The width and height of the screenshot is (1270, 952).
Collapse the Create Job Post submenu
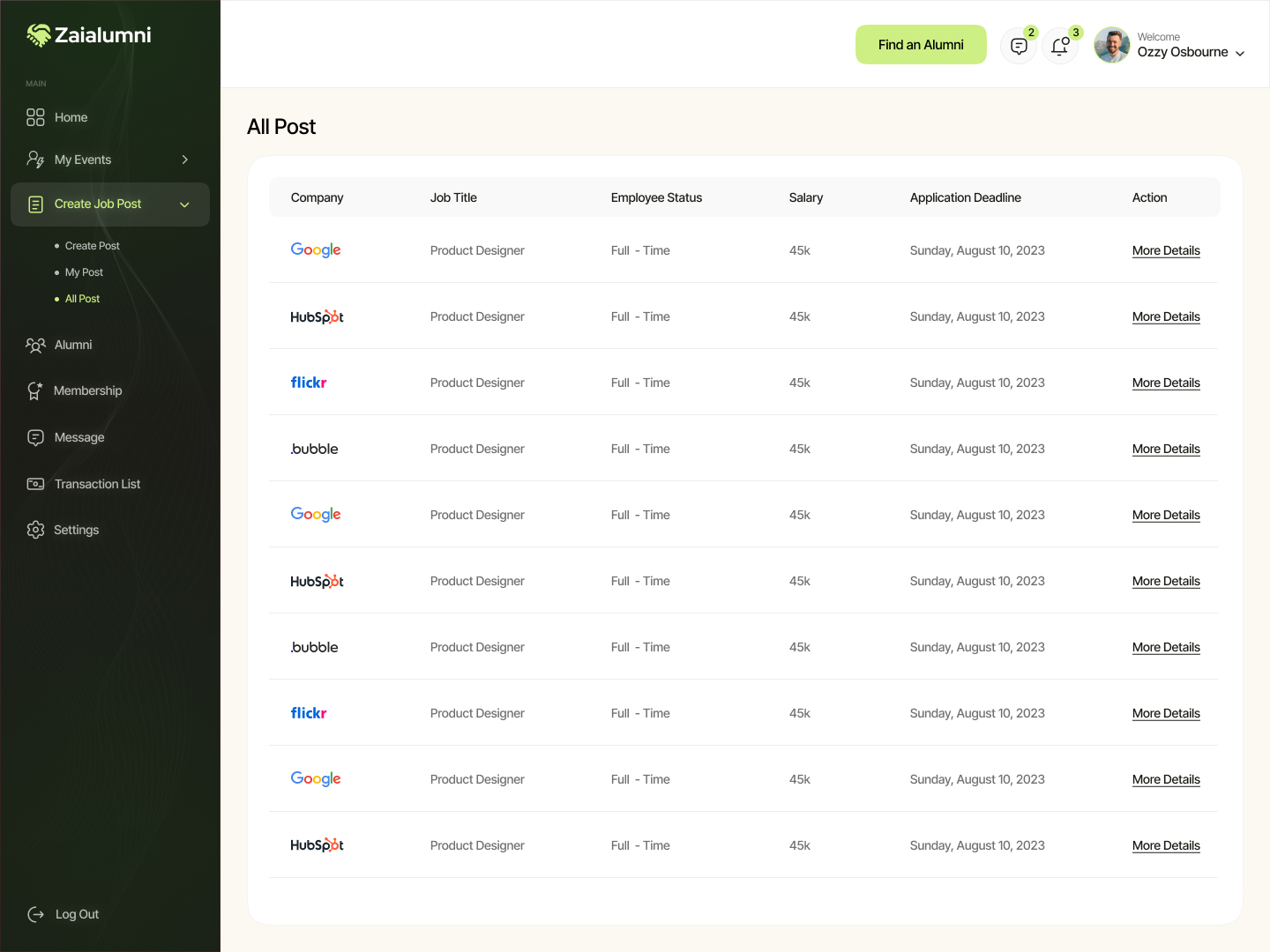click(184, 204)
